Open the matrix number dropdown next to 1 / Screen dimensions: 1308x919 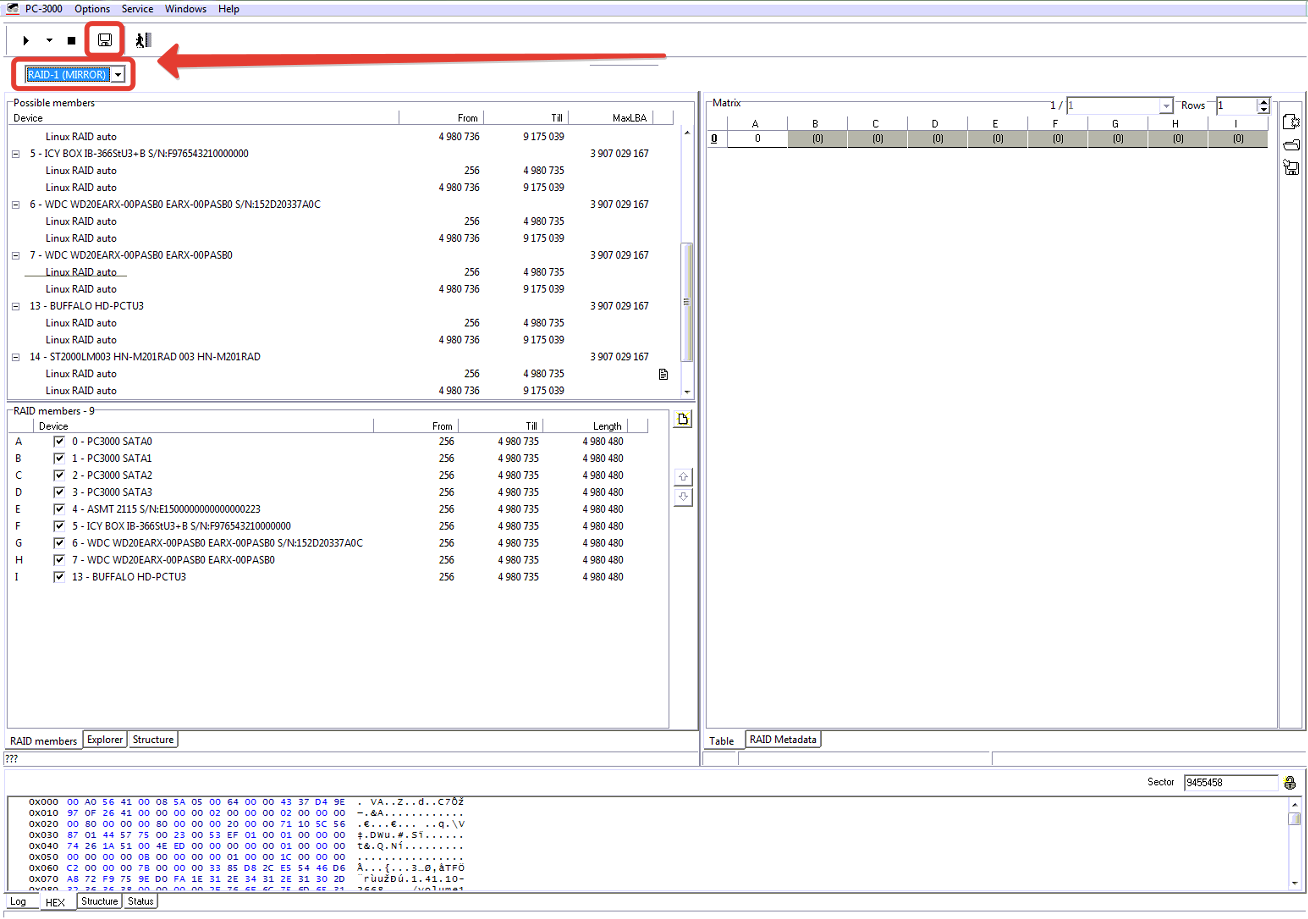tap(1165, 105)
